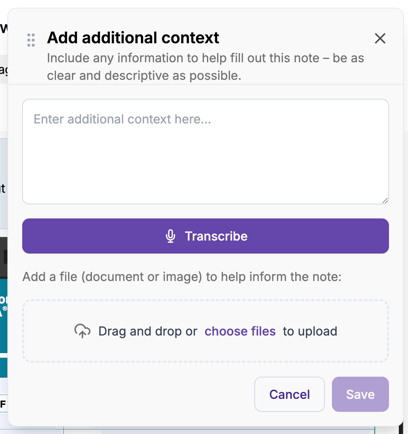
Task: Click the dark bar behind the dialog
Action: pos(3,258)
